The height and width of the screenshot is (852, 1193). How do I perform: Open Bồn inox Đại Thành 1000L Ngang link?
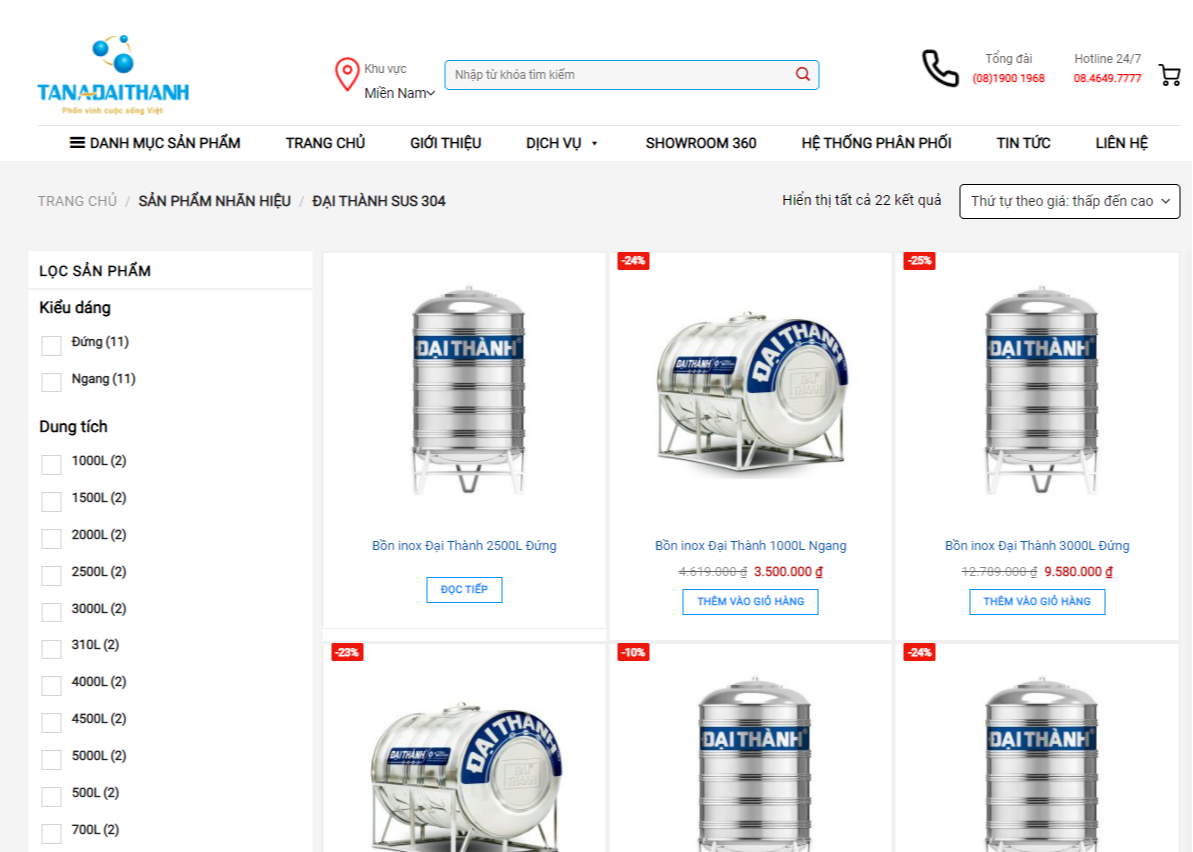[751, 545]
